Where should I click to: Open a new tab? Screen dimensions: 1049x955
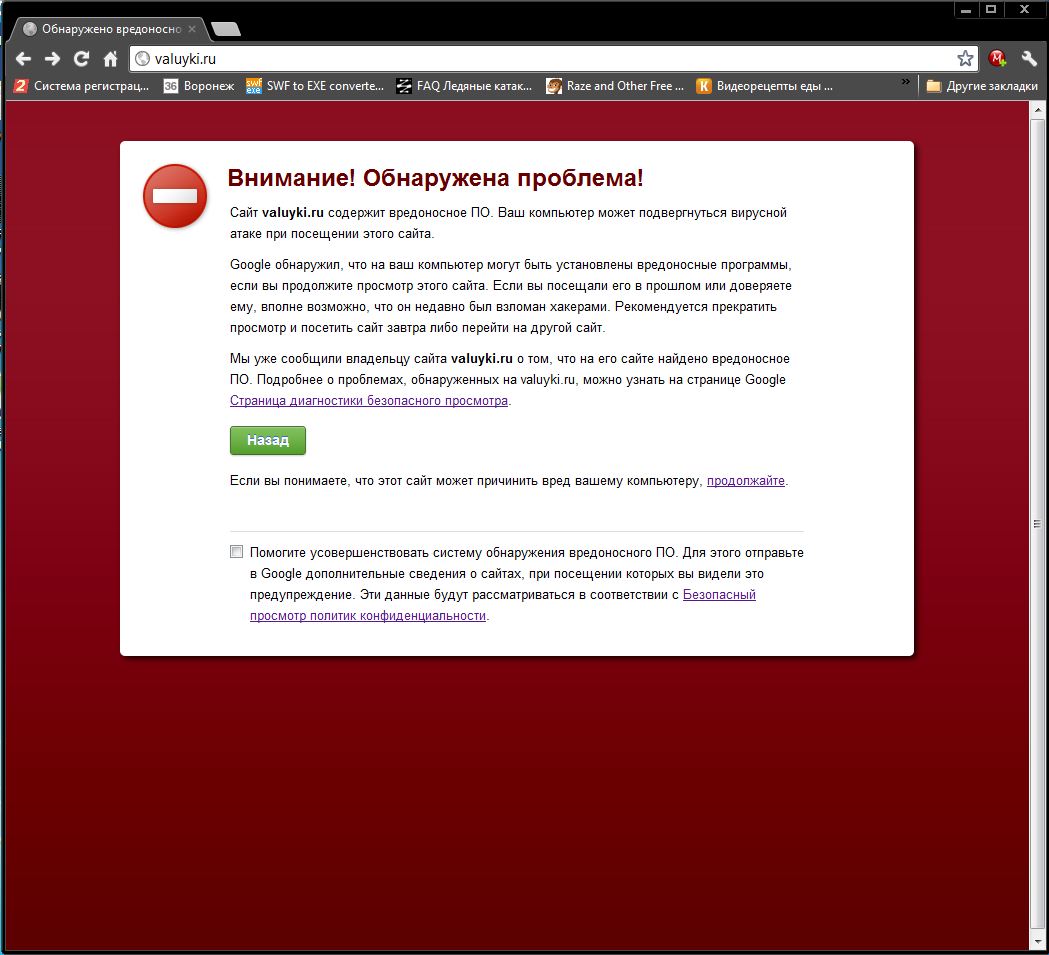coord(225,29)
